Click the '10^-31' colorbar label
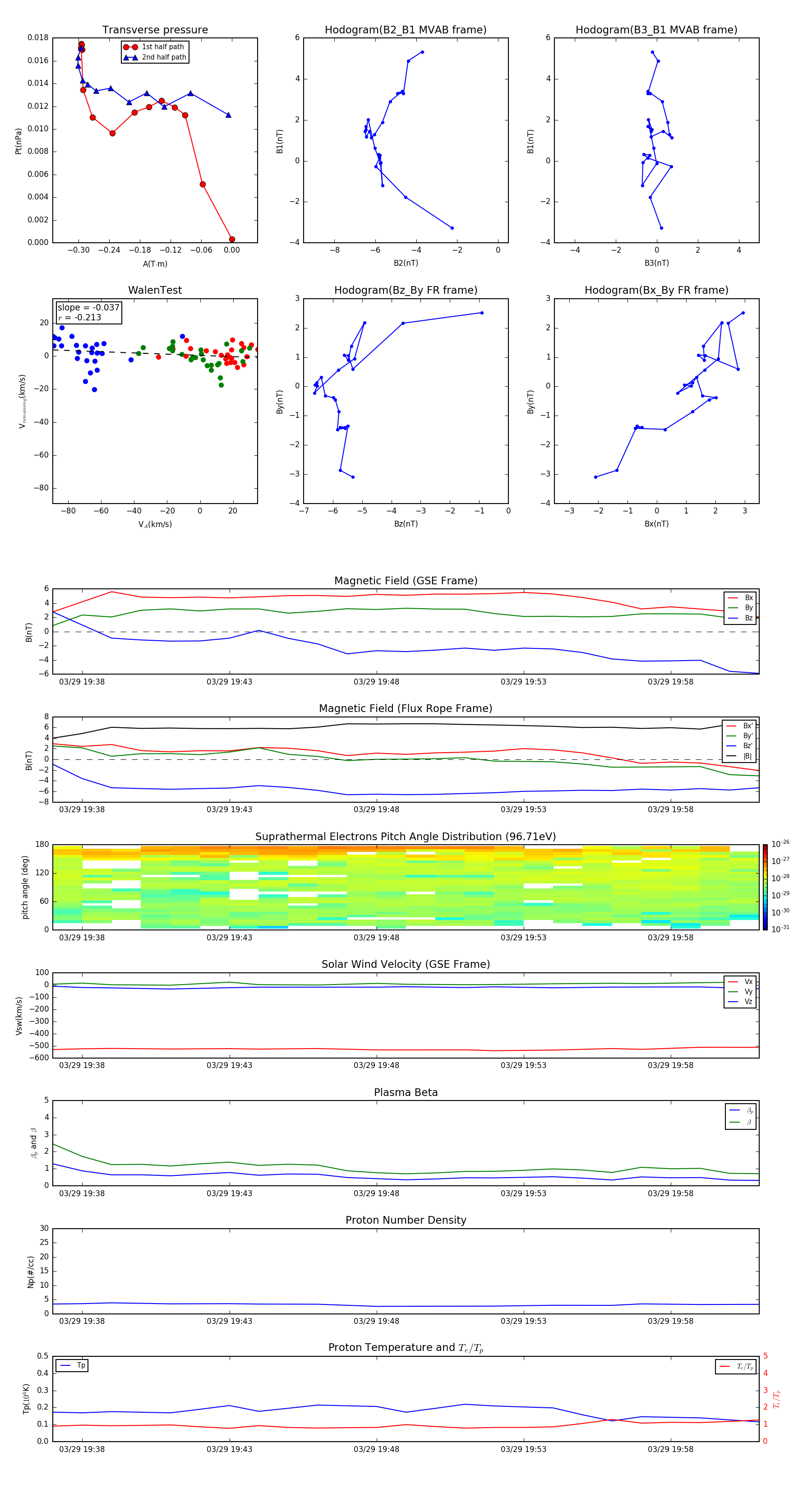This screenshot has height=1489, width=812. pyautogui.click(x=780, y=929)
